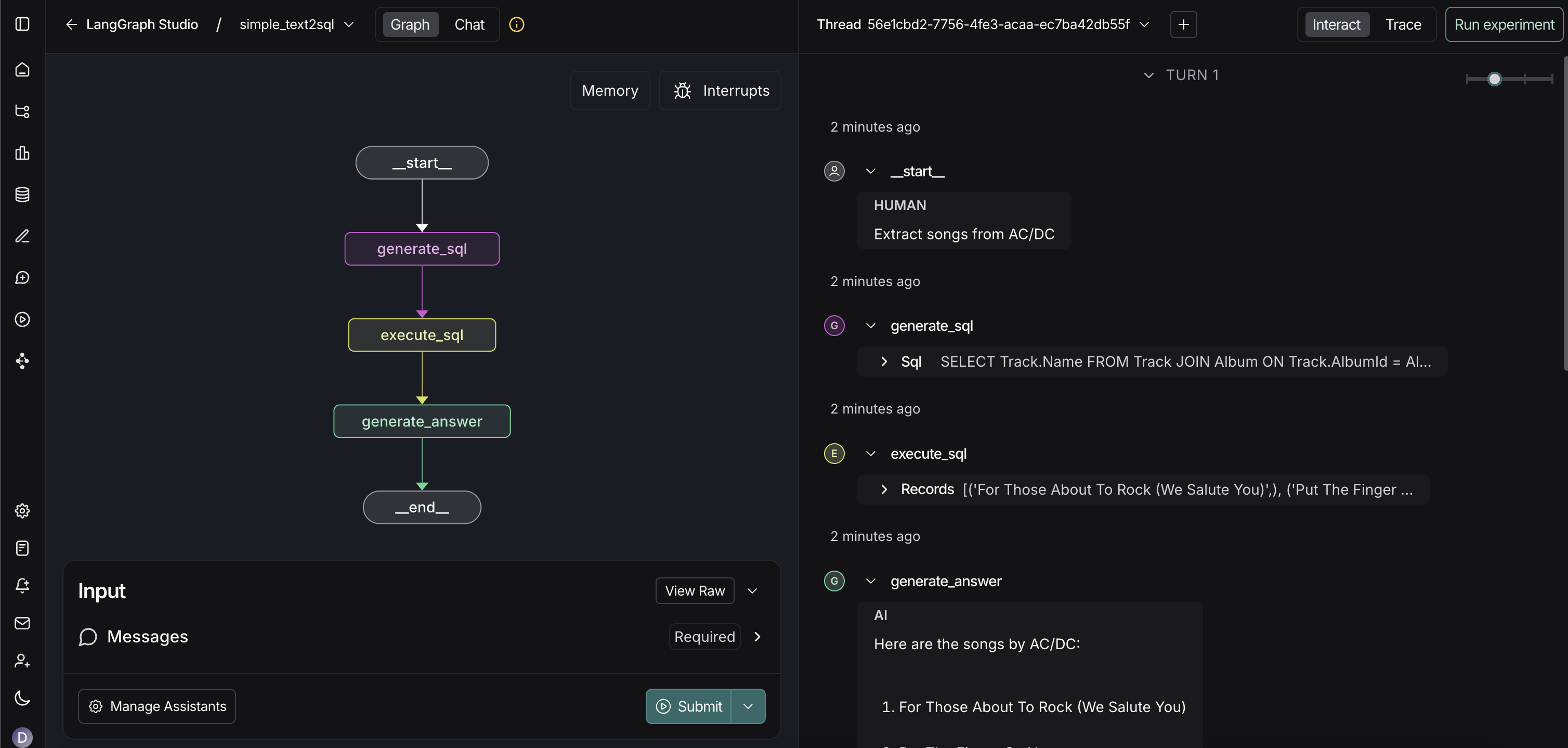Switch to the Chat tab
This screenshot has width=1568, height=748.
pos(469,24)
